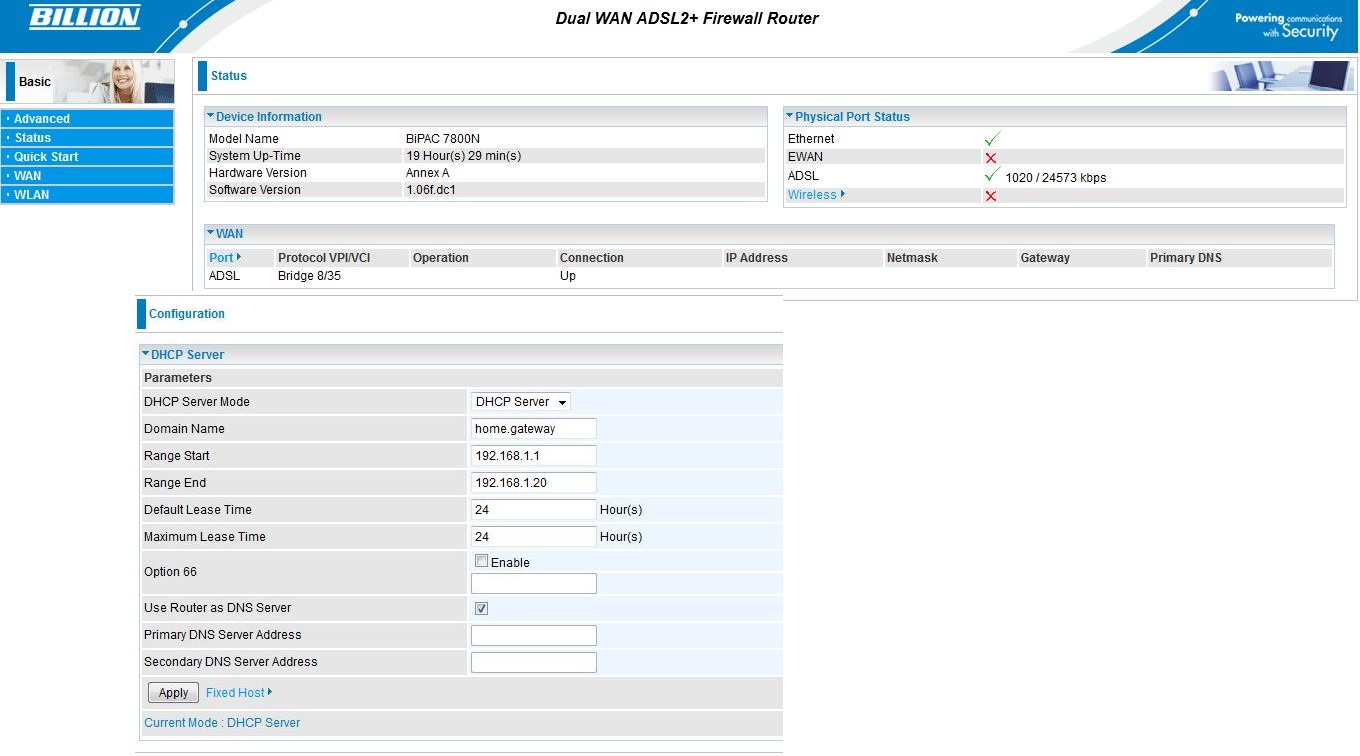Screen dimensions: 1360x756
Task: Click the Apply button
Action: tap(173, 693)
